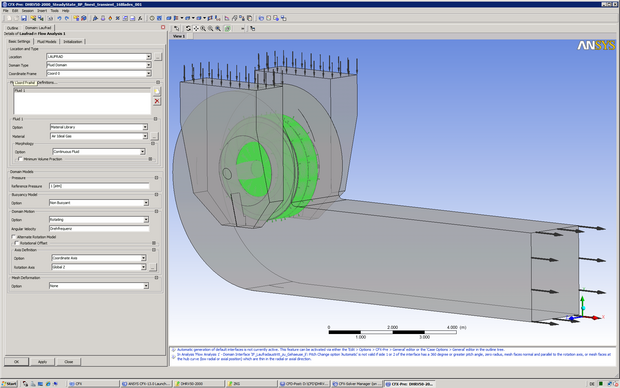Click the Redo arrow icon
The width and height of the screenshot is (620, 388).
[67, 18]
